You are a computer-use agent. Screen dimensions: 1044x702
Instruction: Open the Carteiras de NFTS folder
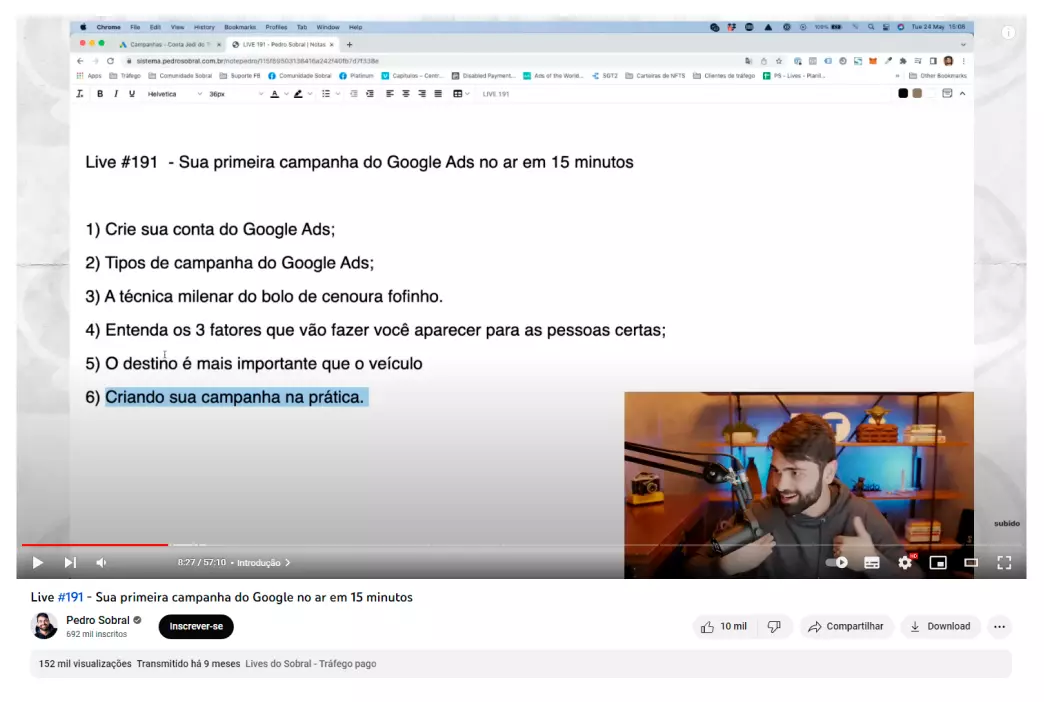coord(655,76)
